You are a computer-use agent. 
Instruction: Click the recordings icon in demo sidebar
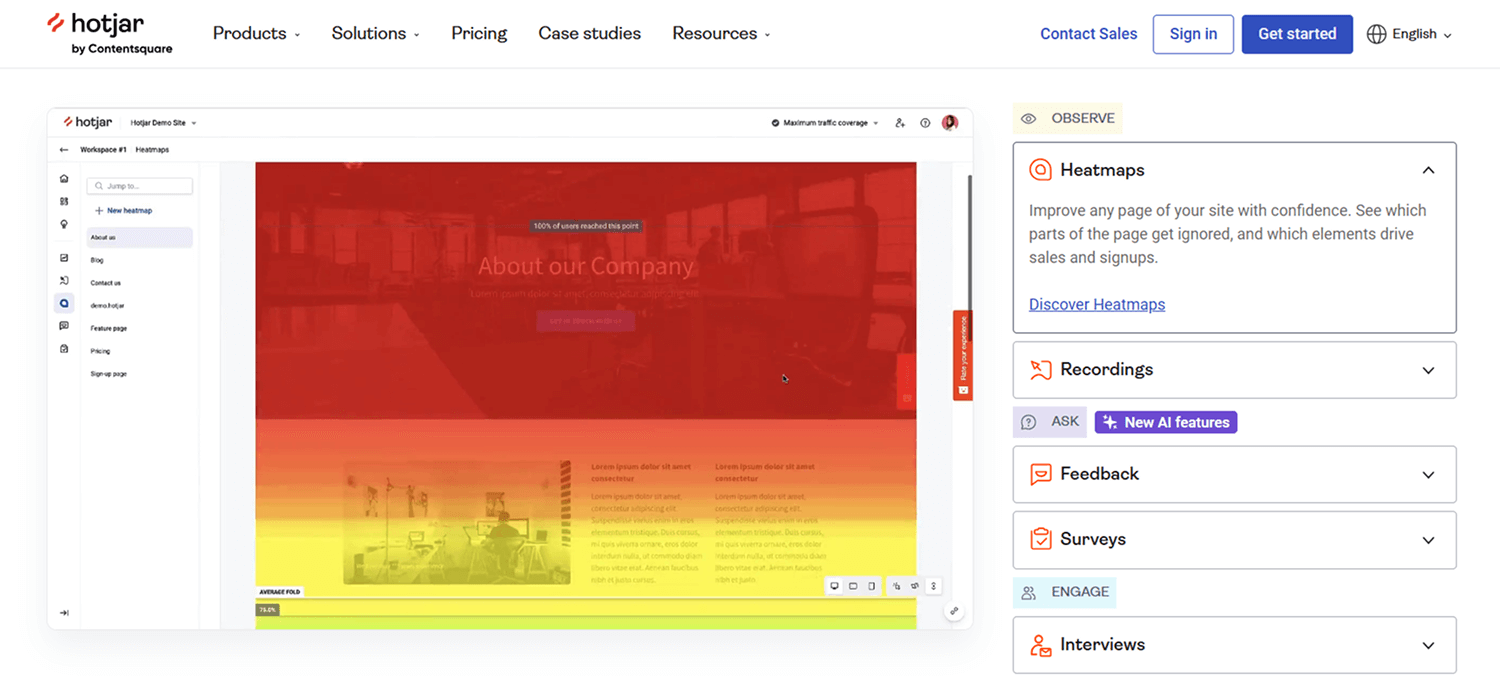tap(64, 280)
